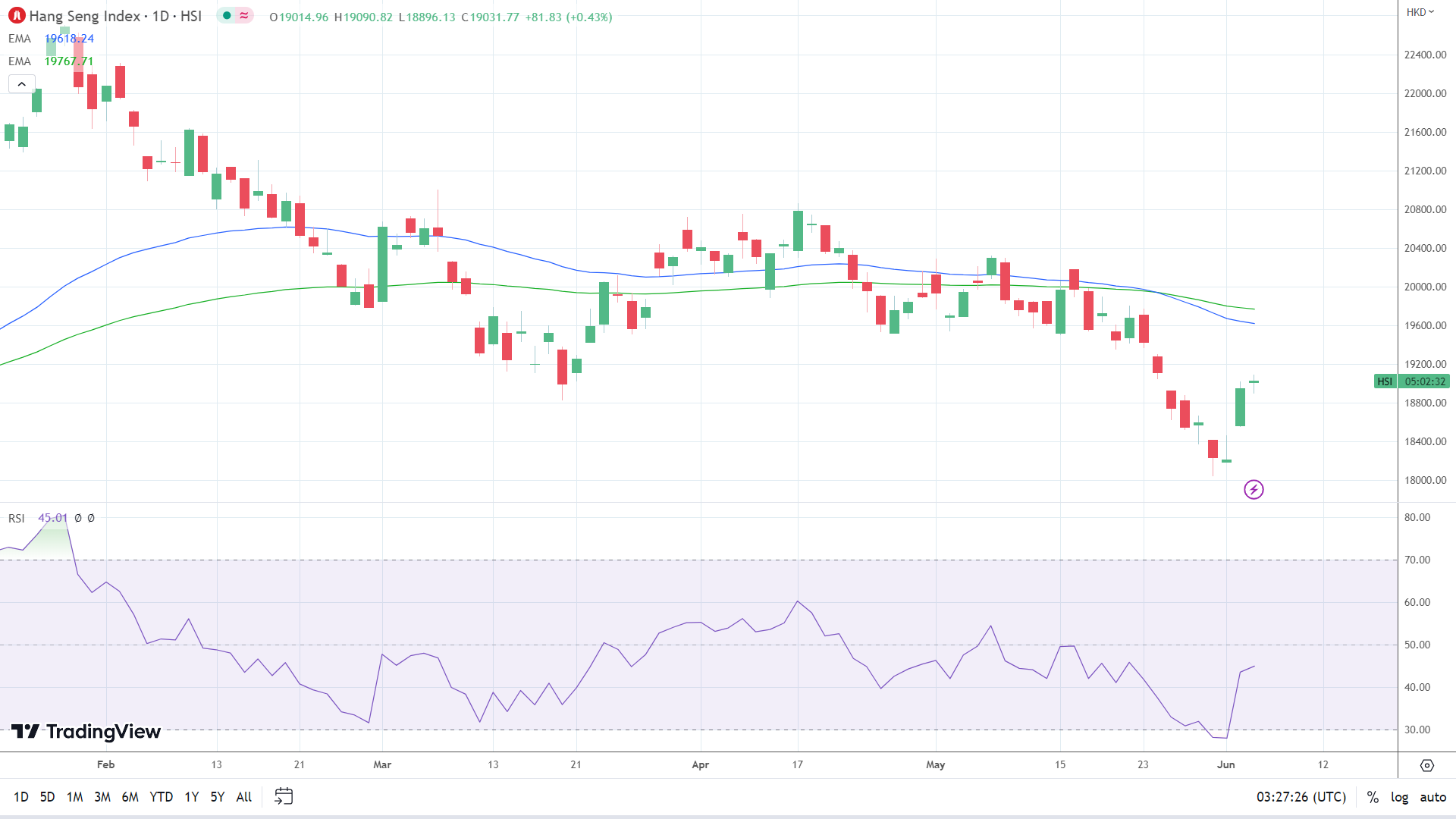Viewport: 1456px width, 819px height.
Task: Click the RSI indicator label
Action: [17, 518]
